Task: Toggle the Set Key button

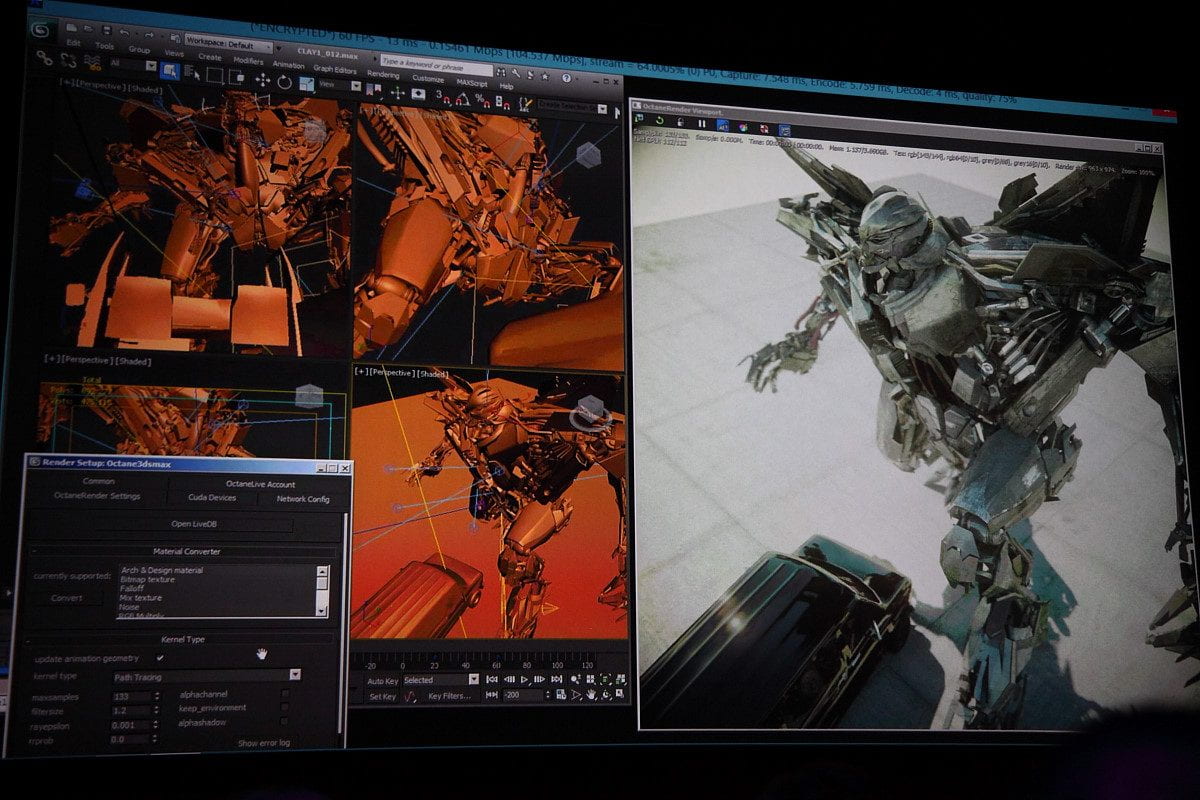Action: coord(383,696)
